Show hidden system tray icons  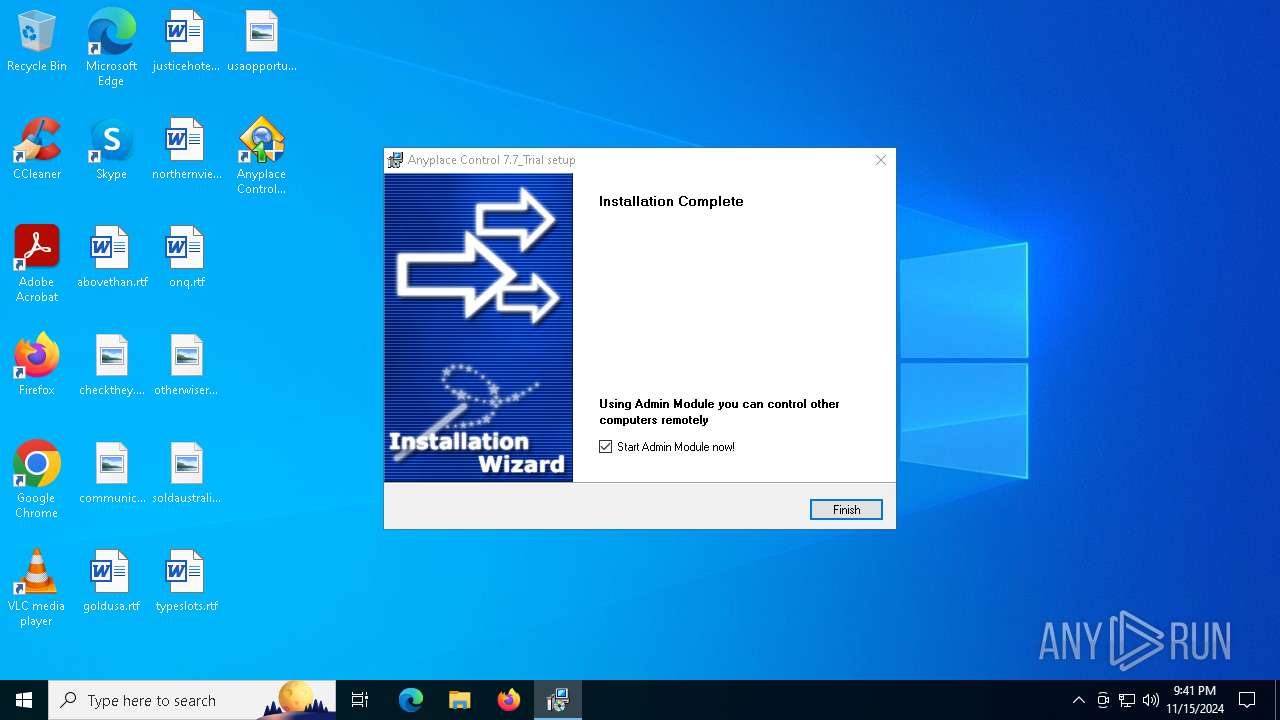(1078, 700)
